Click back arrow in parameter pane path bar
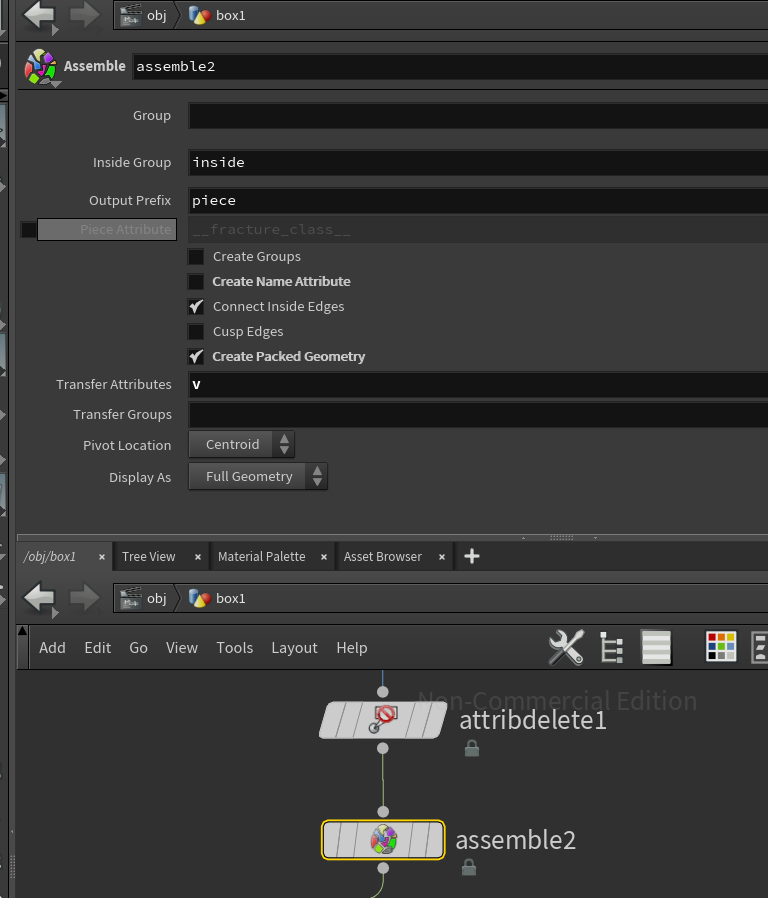Image resolution: width=768 pixels, height=898 pixels. tap(39, 15)
